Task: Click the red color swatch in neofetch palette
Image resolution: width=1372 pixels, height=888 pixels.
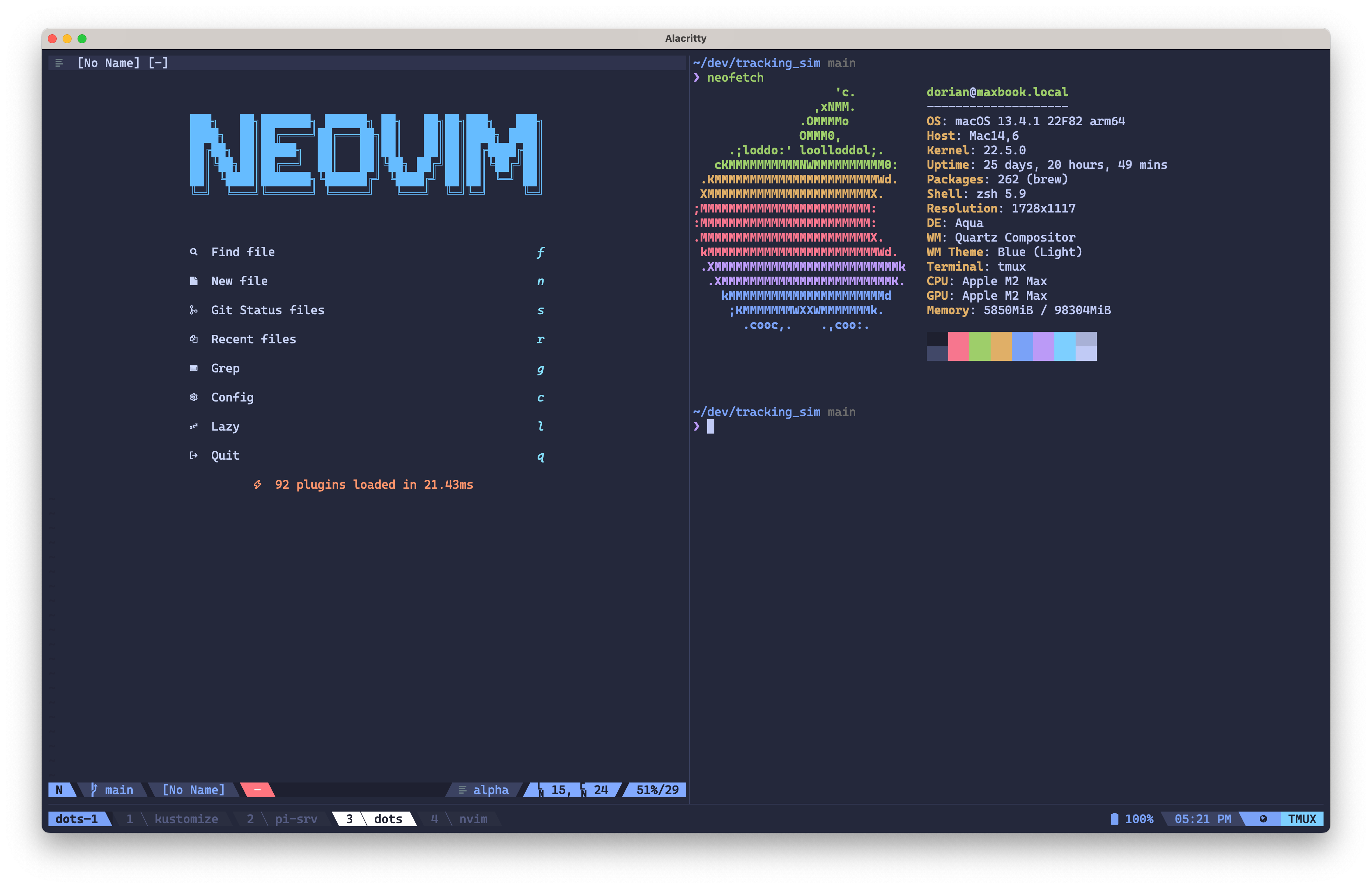Action: [958, 346]
